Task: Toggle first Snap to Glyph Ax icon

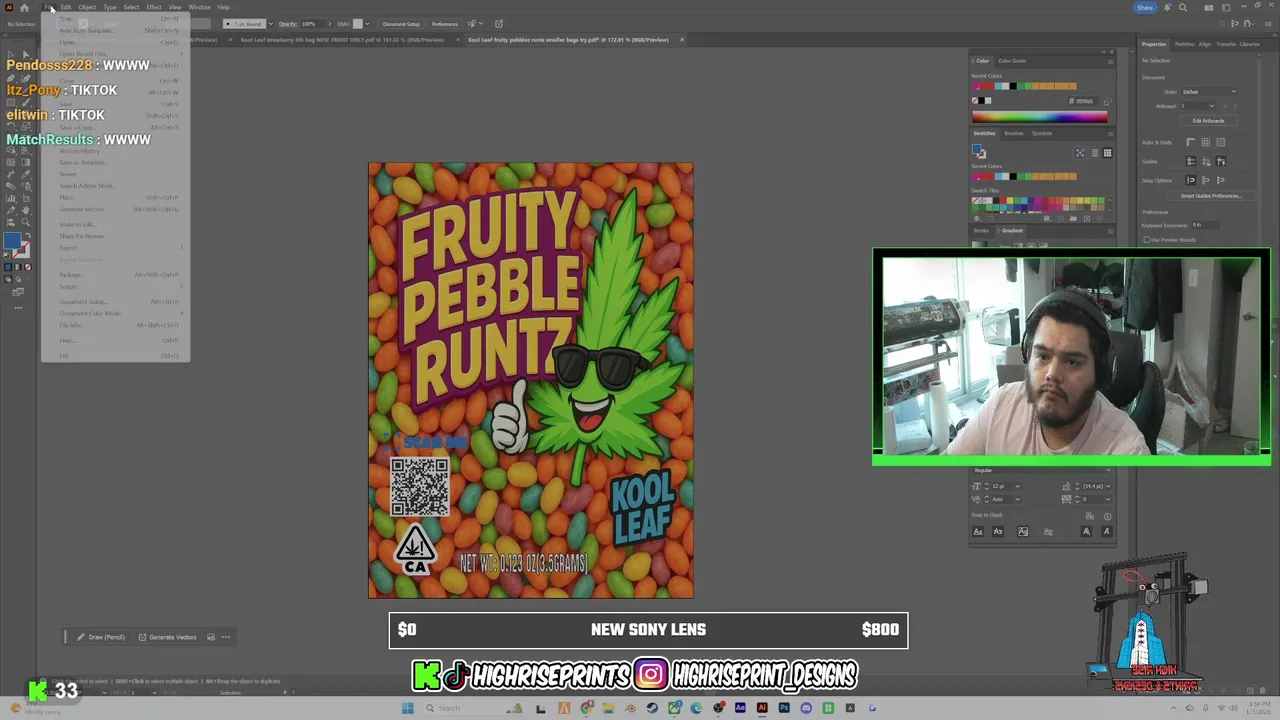Action: [978, 531]
